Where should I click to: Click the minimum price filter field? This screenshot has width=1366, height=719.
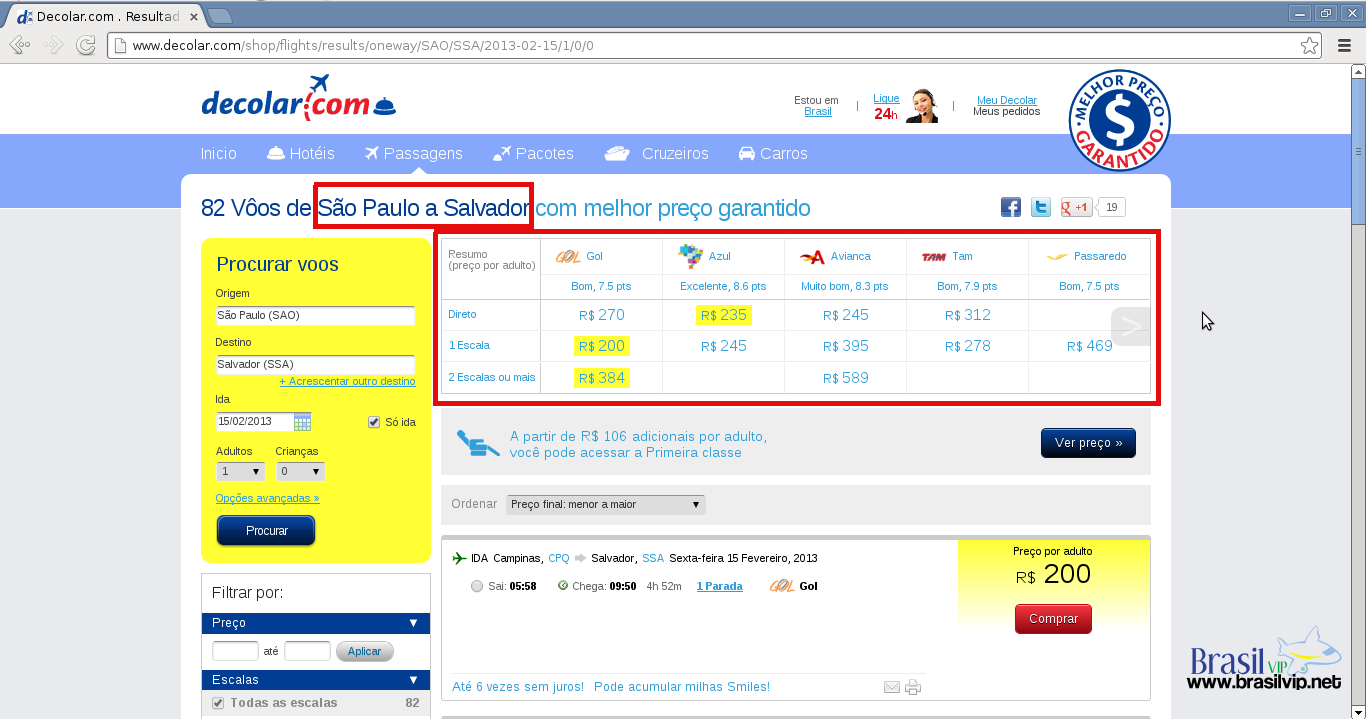235,651
